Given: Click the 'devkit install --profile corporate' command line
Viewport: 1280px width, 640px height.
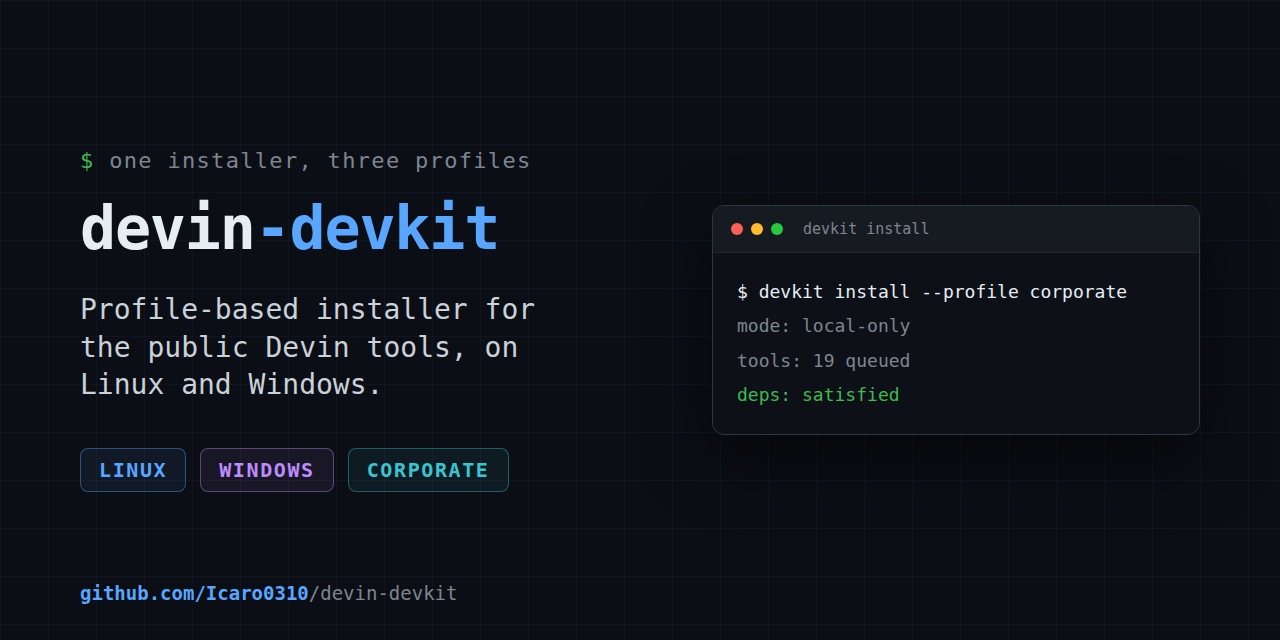Looking at the screenshot, I should (932, 292).
